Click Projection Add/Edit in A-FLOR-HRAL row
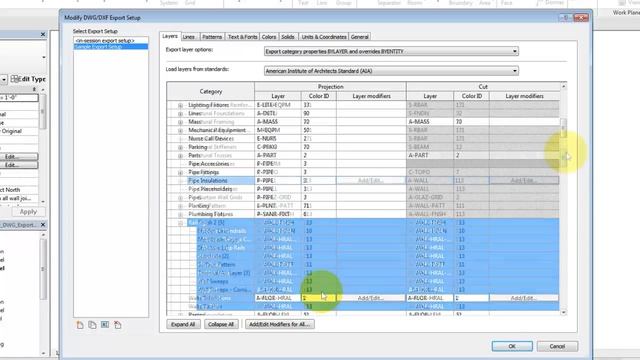This screenshot has height=360, width=640. [x=371, y=298]
